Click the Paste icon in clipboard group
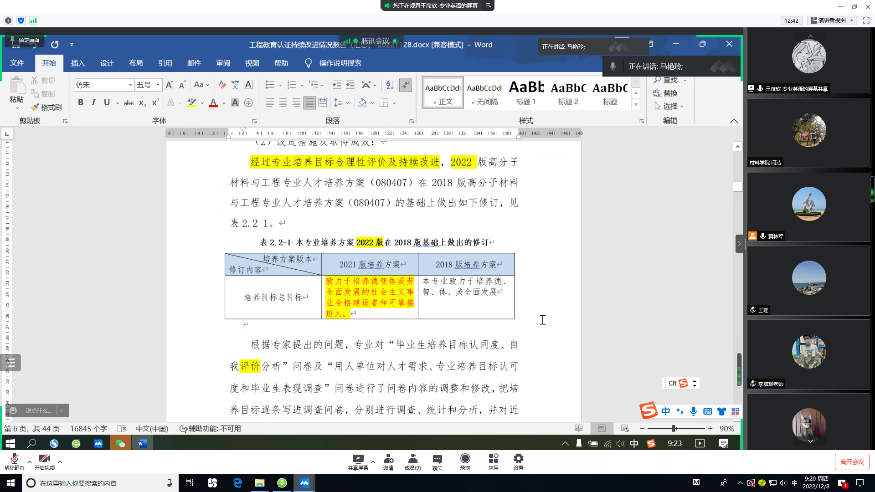The width and height of the screenshot is (875, 492). (16, 89)
